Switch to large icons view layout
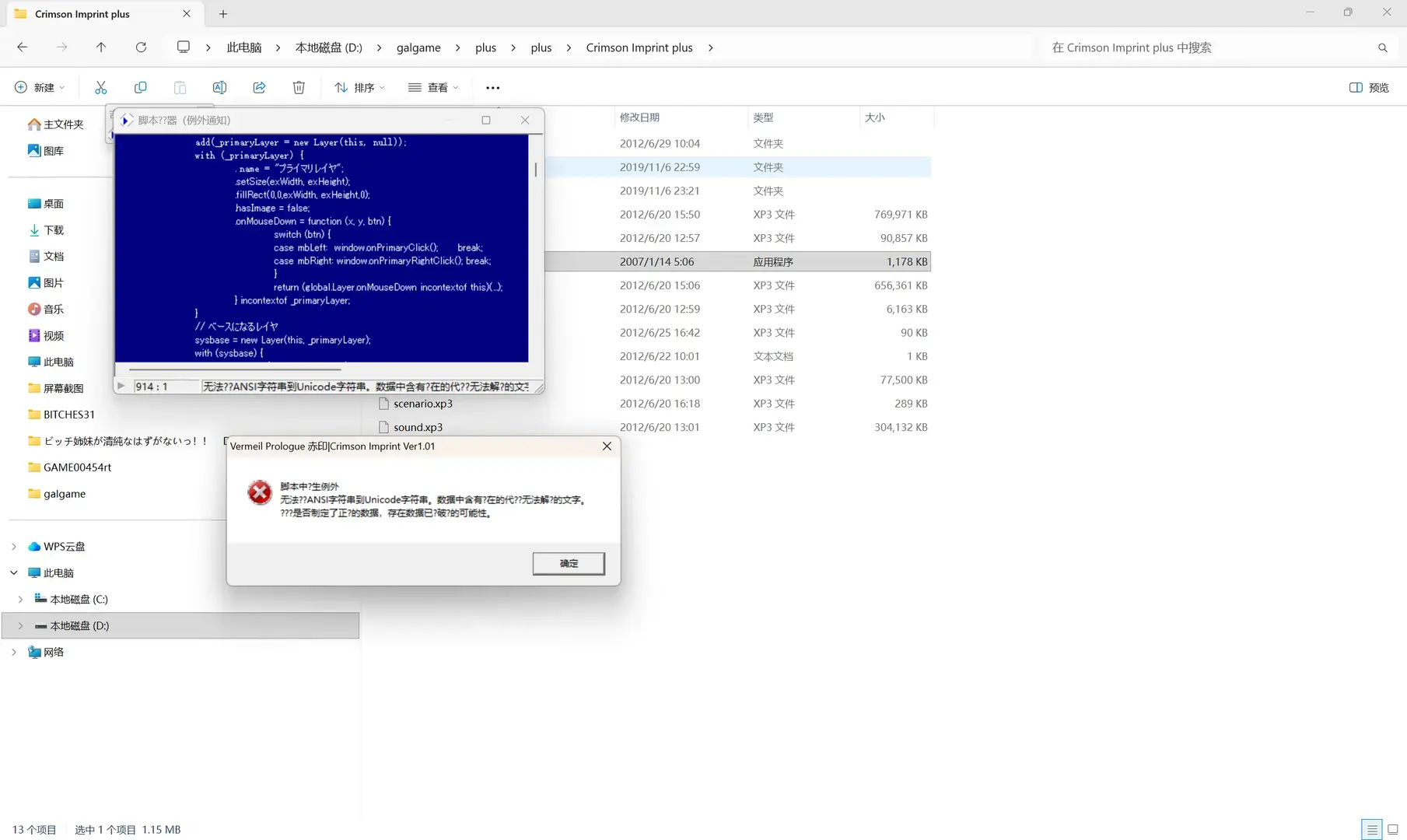The image size is (1407, 840). tap(1393, 829)
